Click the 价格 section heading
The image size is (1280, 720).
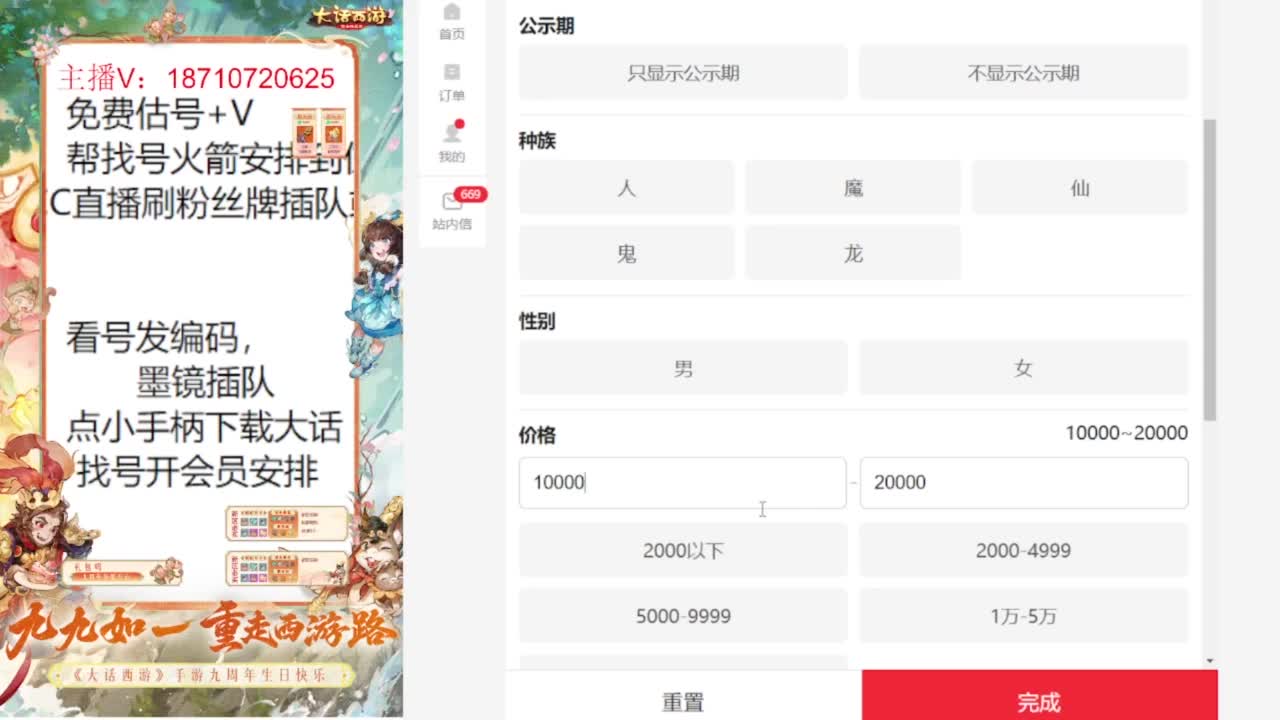point(537,435)
